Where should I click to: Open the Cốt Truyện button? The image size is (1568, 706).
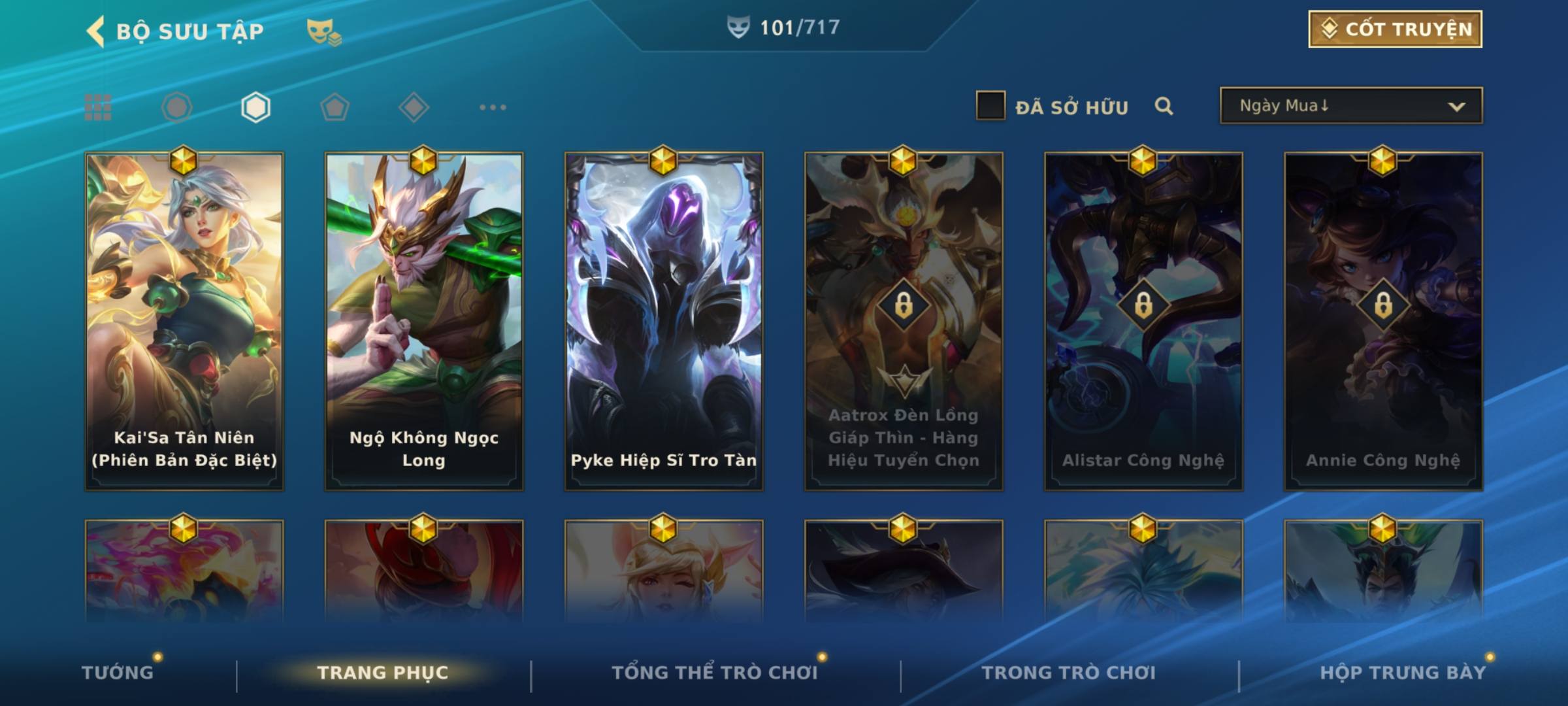coord(1395,29)
